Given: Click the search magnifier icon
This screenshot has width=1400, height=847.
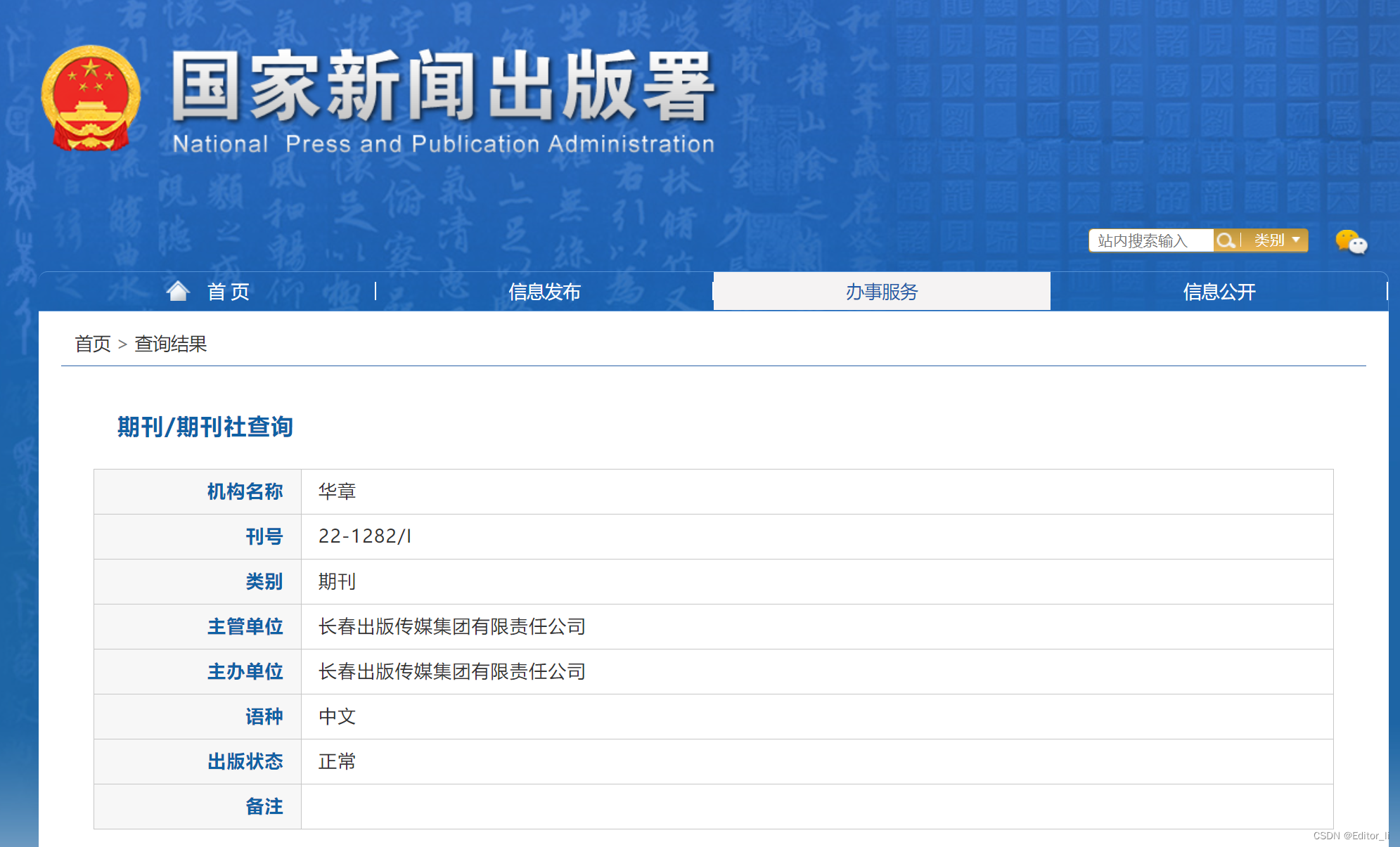Looking at the screenshot, I should [1226, 241].
